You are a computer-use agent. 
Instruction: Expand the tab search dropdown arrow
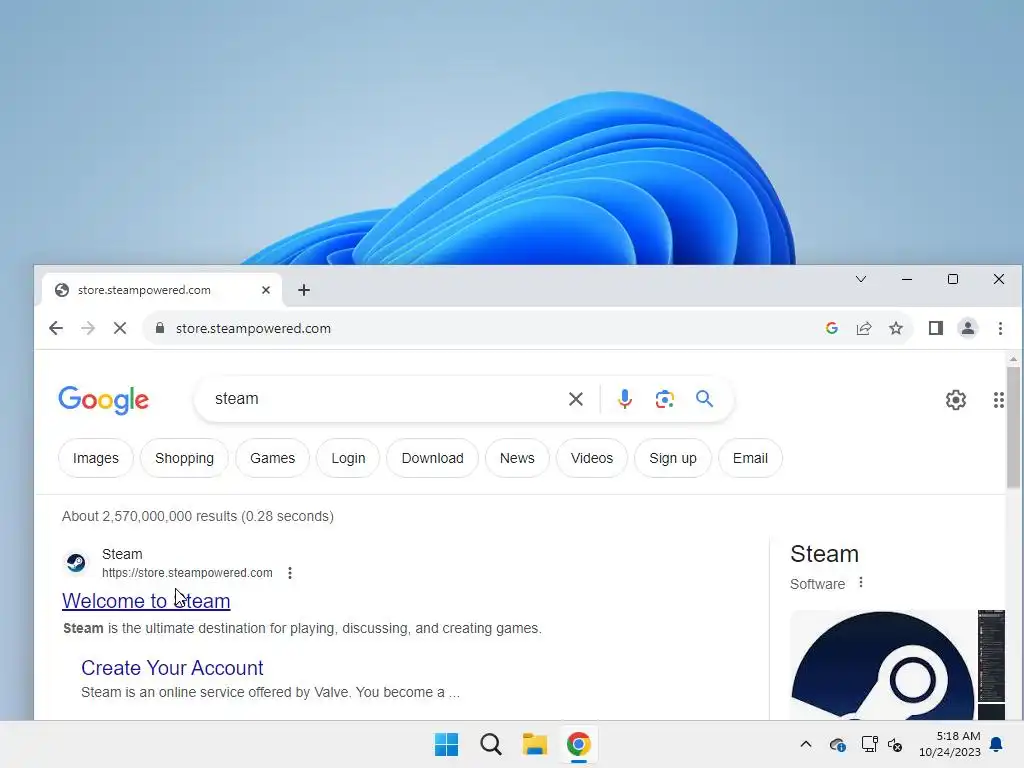click(x=861, y=280)
